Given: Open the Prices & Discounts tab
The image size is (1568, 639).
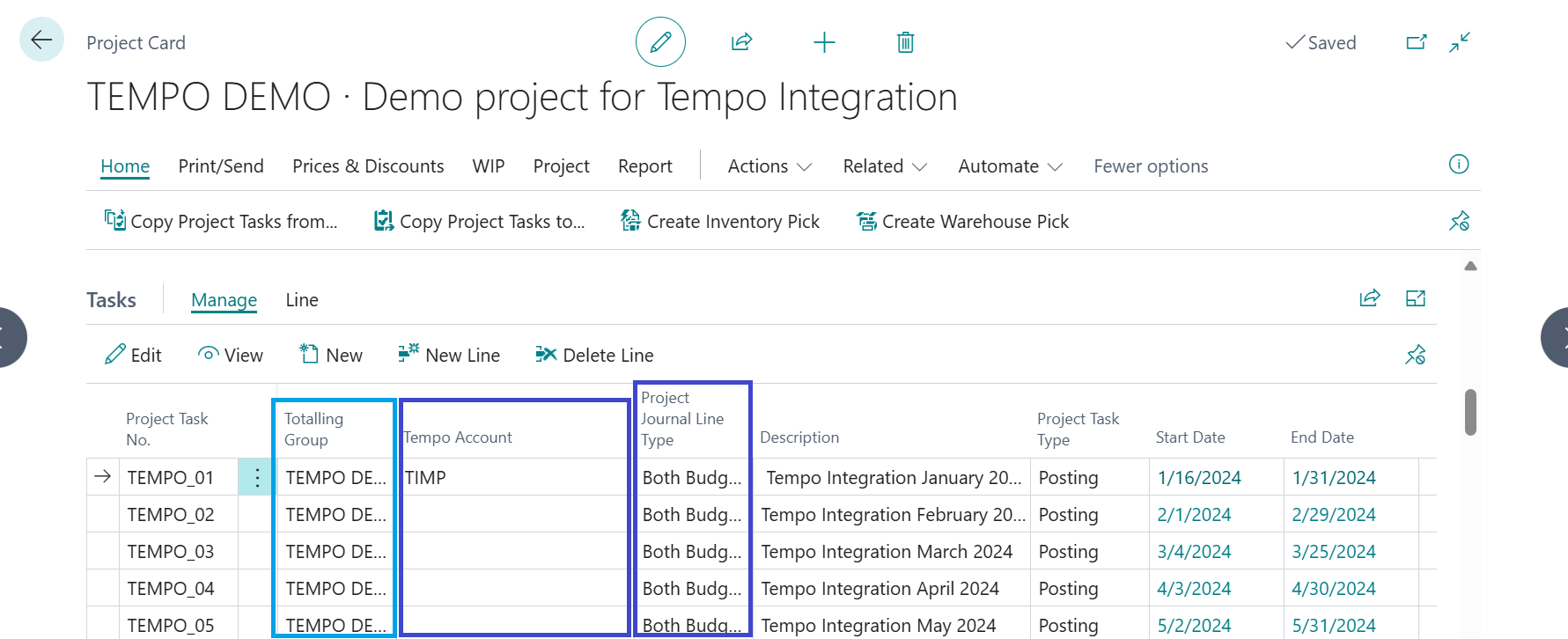Looking at the screenshot, I should pyautogui.click(x=368, y=166).
